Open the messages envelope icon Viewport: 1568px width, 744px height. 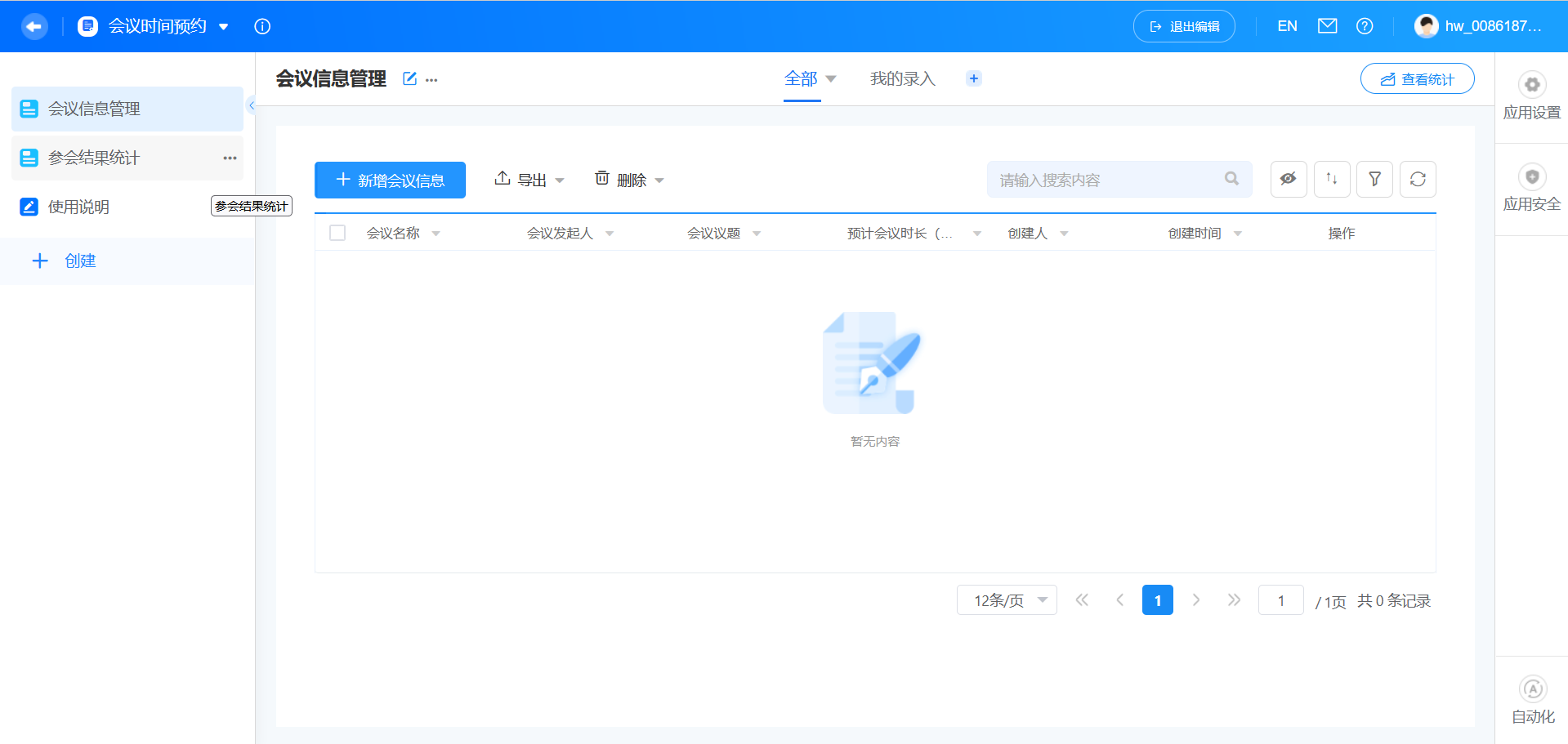tap(1327, 25)
